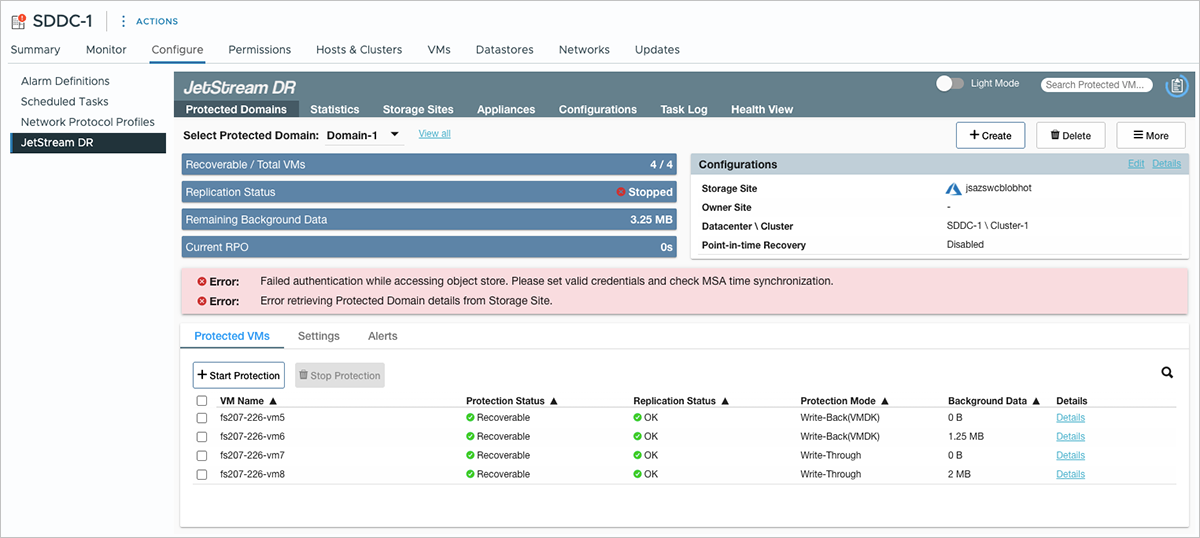Viewport: 1200px width, 538px height.
Task: Click the Start Protection button
Action: (238, 375)
